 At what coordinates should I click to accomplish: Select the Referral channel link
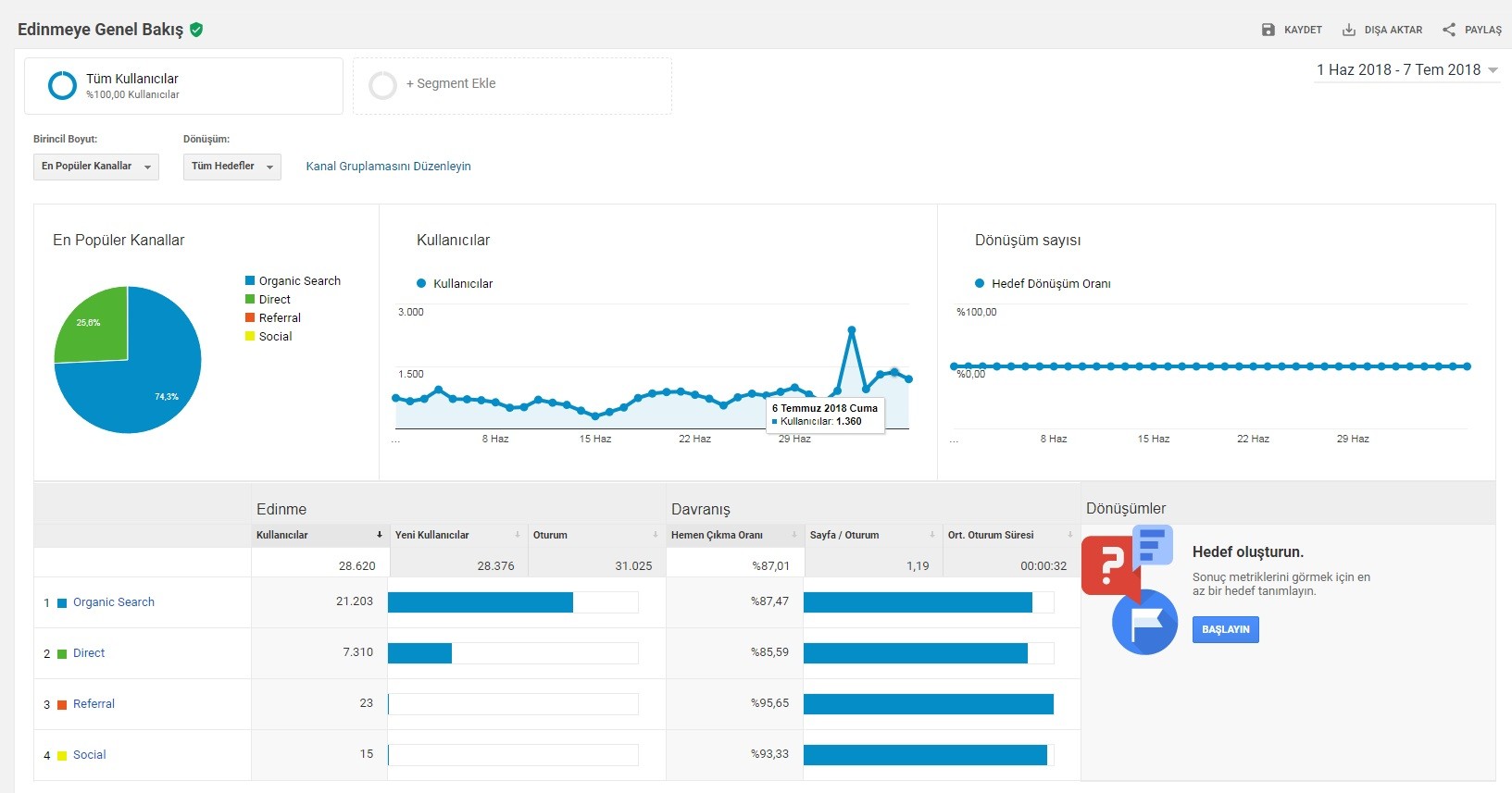(x=94, y=704)
